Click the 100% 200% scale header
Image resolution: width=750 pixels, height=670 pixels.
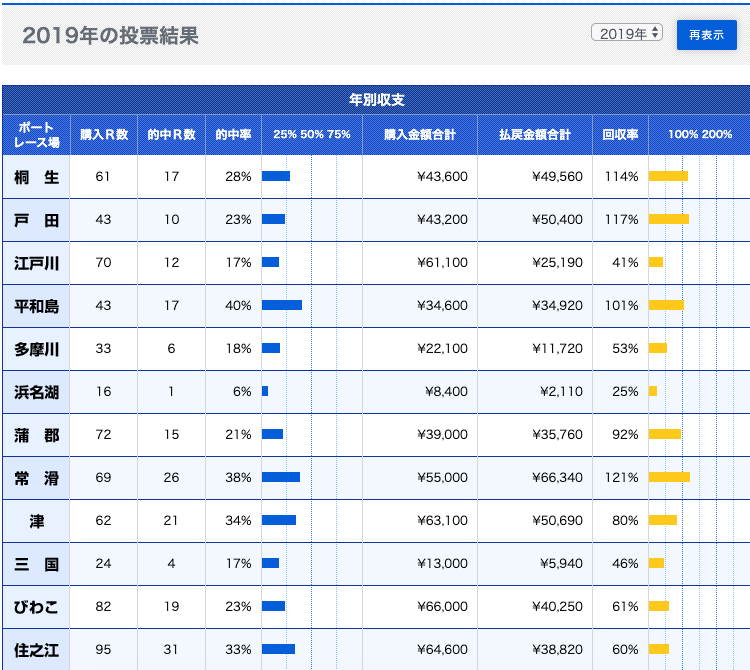coord(700,134)
